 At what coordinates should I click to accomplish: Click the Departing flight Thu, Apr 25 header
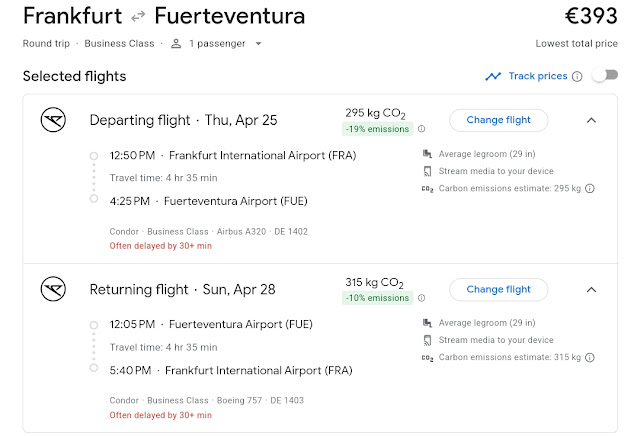point(183,121)
